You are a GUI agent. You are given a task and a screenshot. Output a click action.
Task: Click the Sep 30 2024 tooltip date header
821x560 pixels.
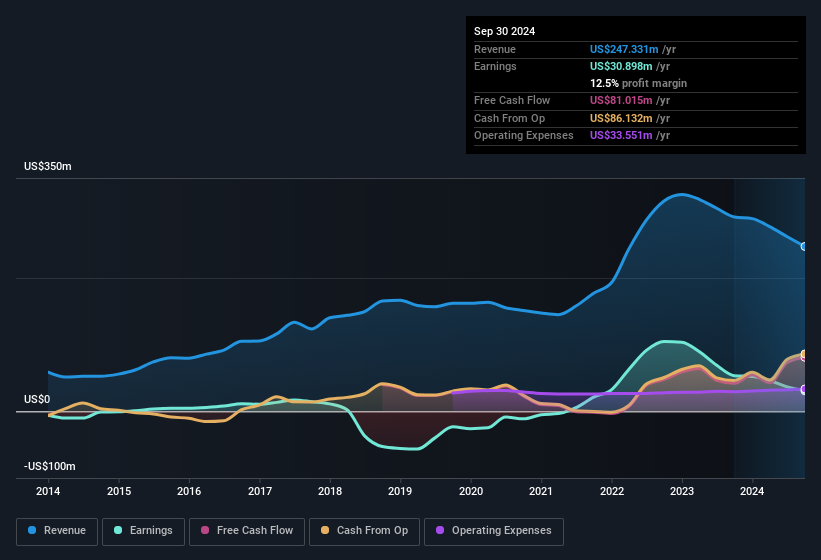pos(505,31)
